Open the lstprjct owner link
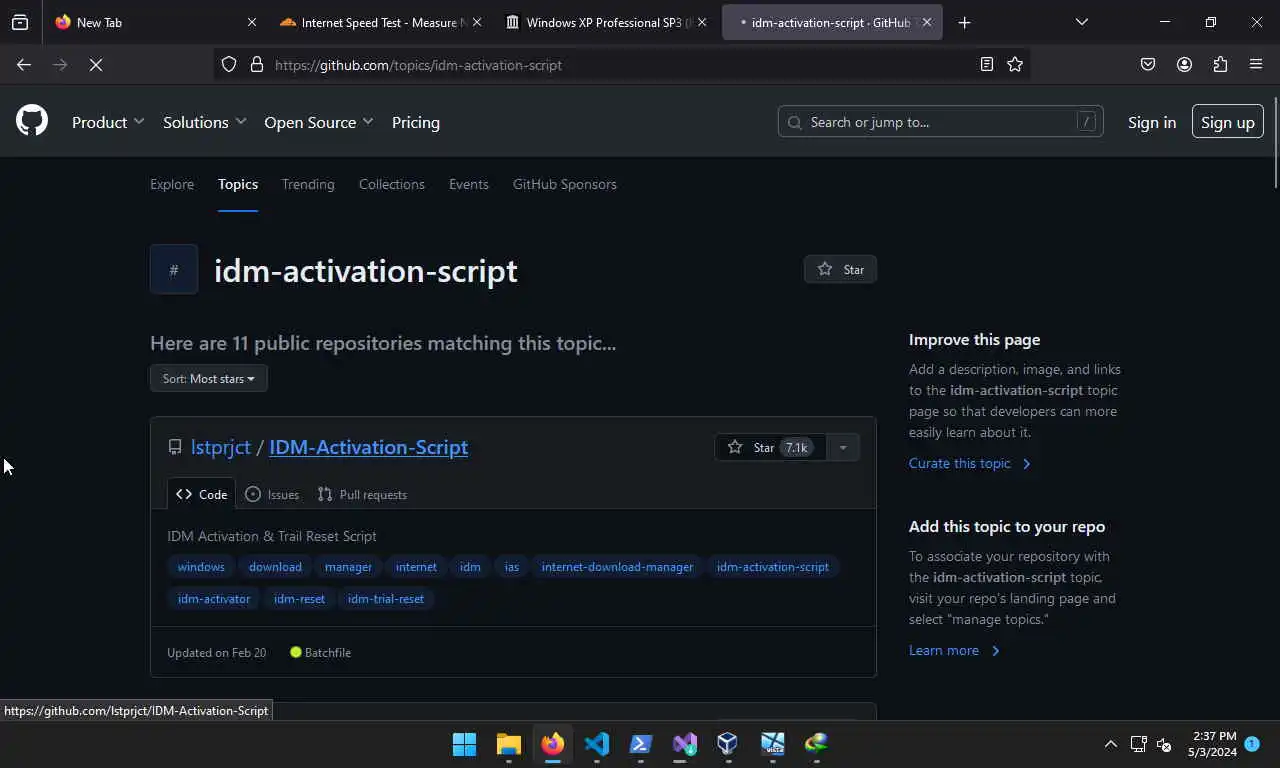 point(221,447)
